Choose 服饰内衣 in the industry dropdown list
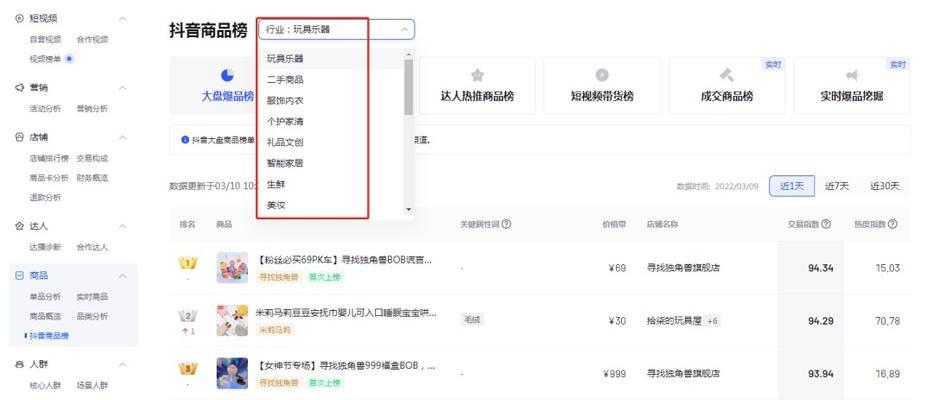 330,101
